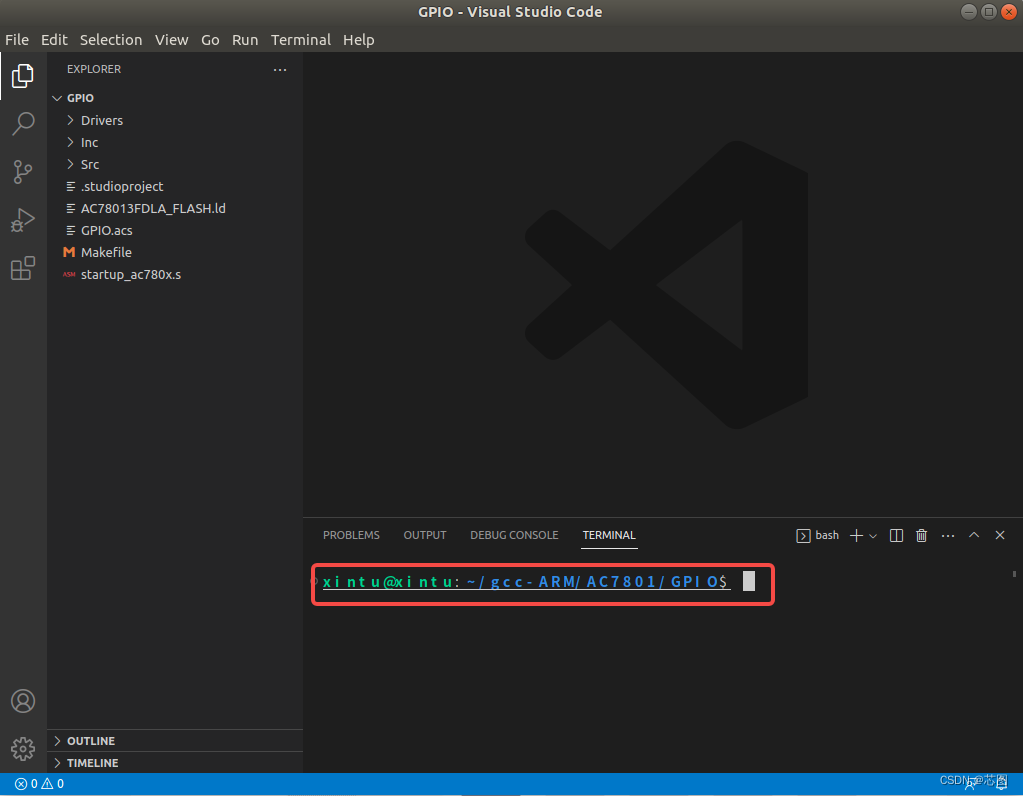Switch to the PROBLEMS tab
1023x796 pixels.
[351, 535]
